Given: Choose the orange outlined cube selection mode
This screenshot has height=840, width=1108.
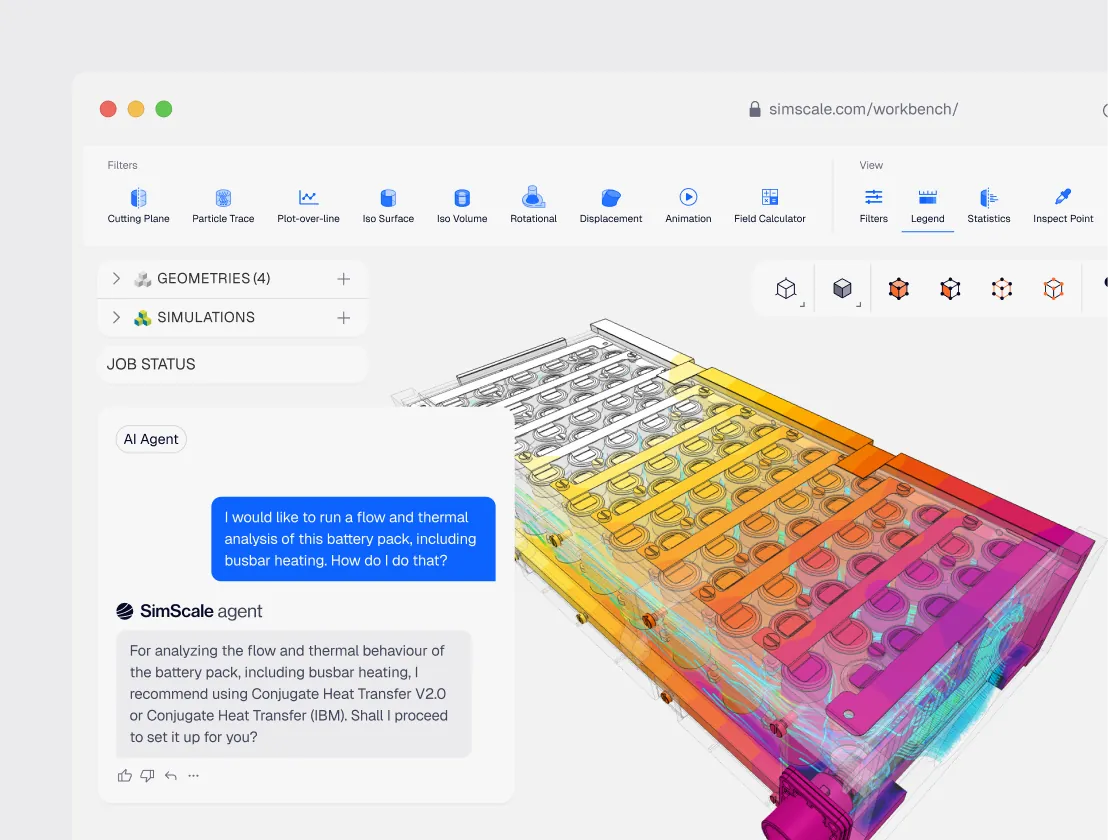Looking at the screenshot, I should point(1054,288).
